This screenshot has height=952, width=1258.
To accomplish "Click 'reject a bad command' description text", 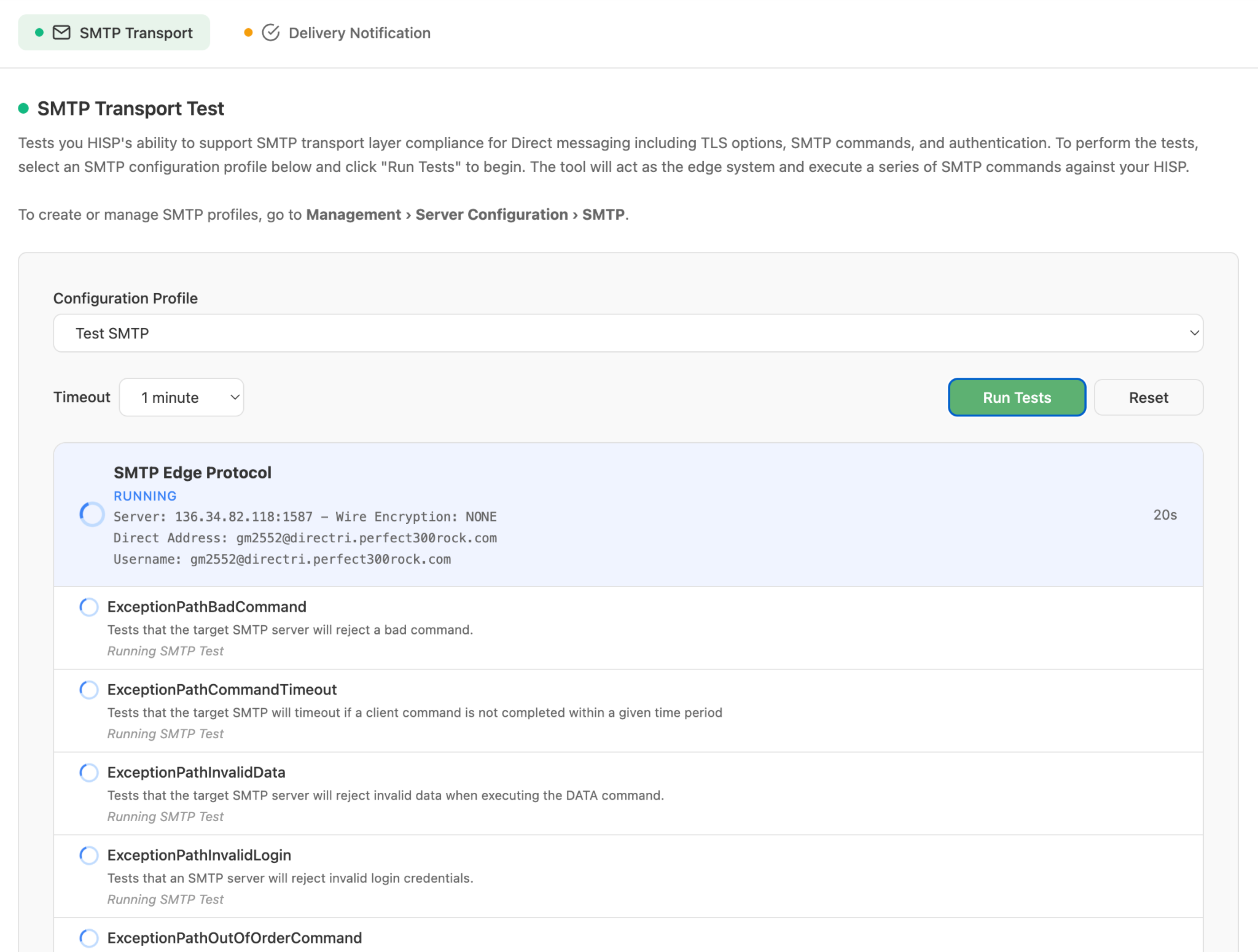I will click(x=290, y=630).
